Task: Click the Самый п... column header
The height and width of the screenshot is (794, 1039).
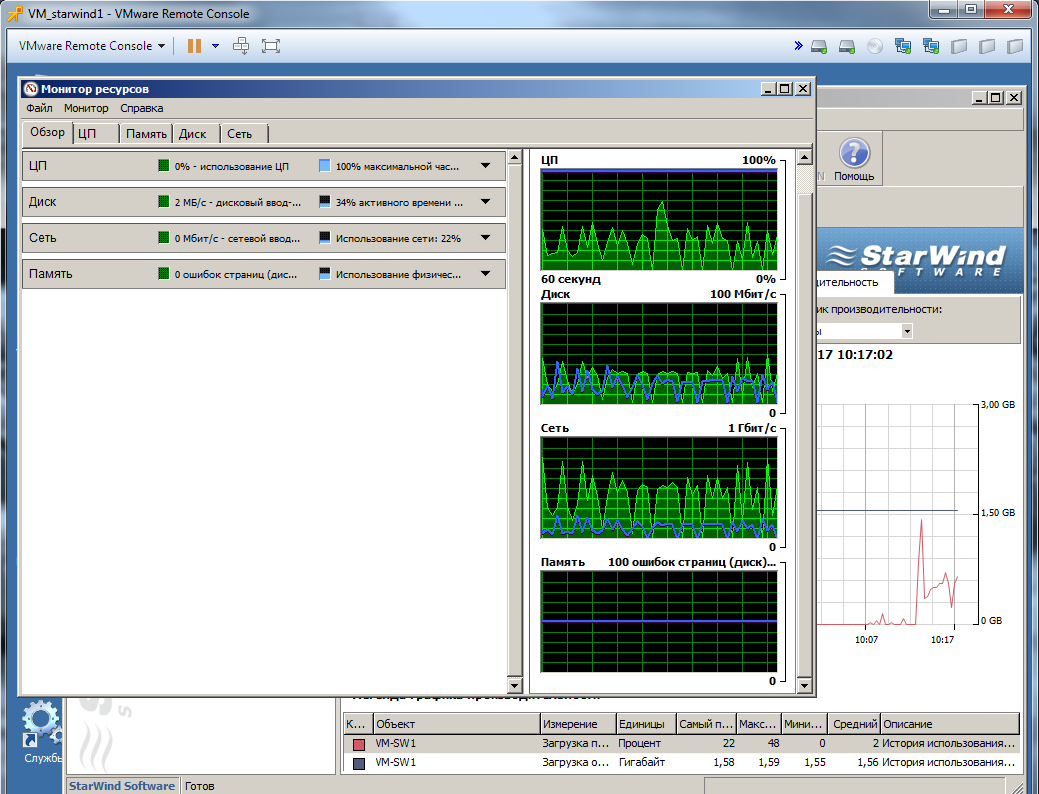Action: point(706,724)
